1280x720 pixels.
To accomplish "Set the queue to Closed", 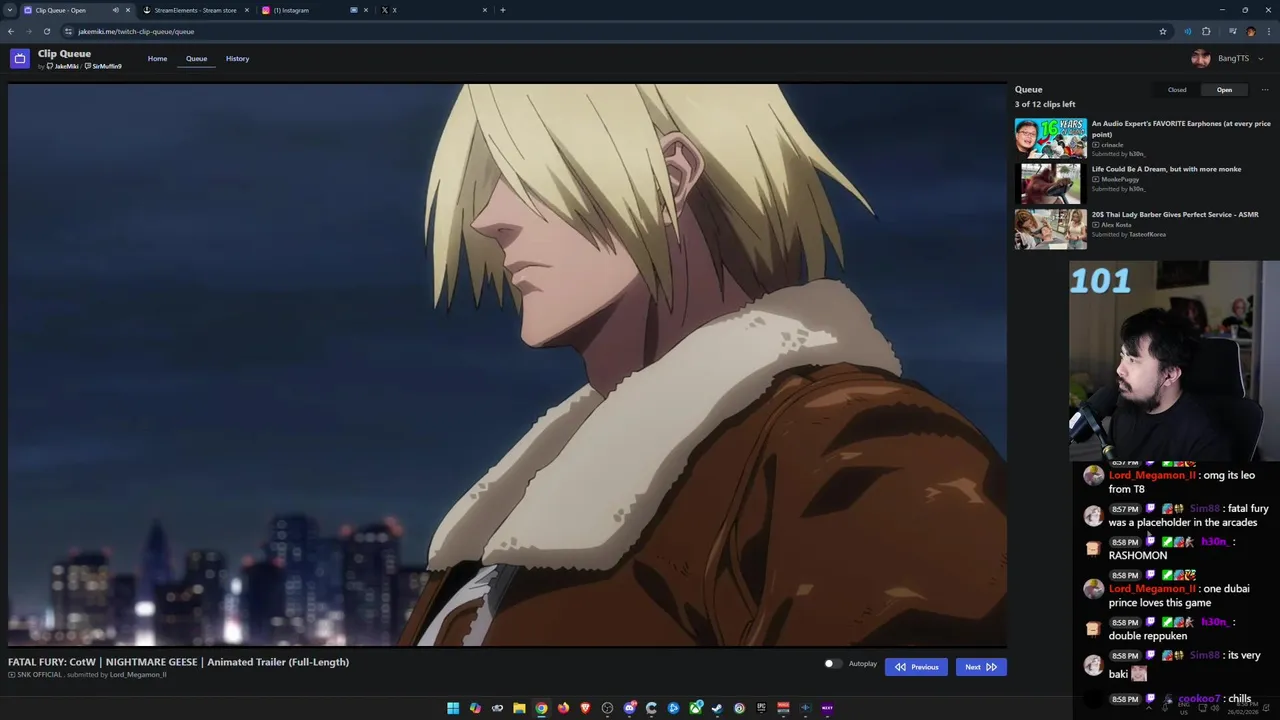I will click(x=1177, y=90).
